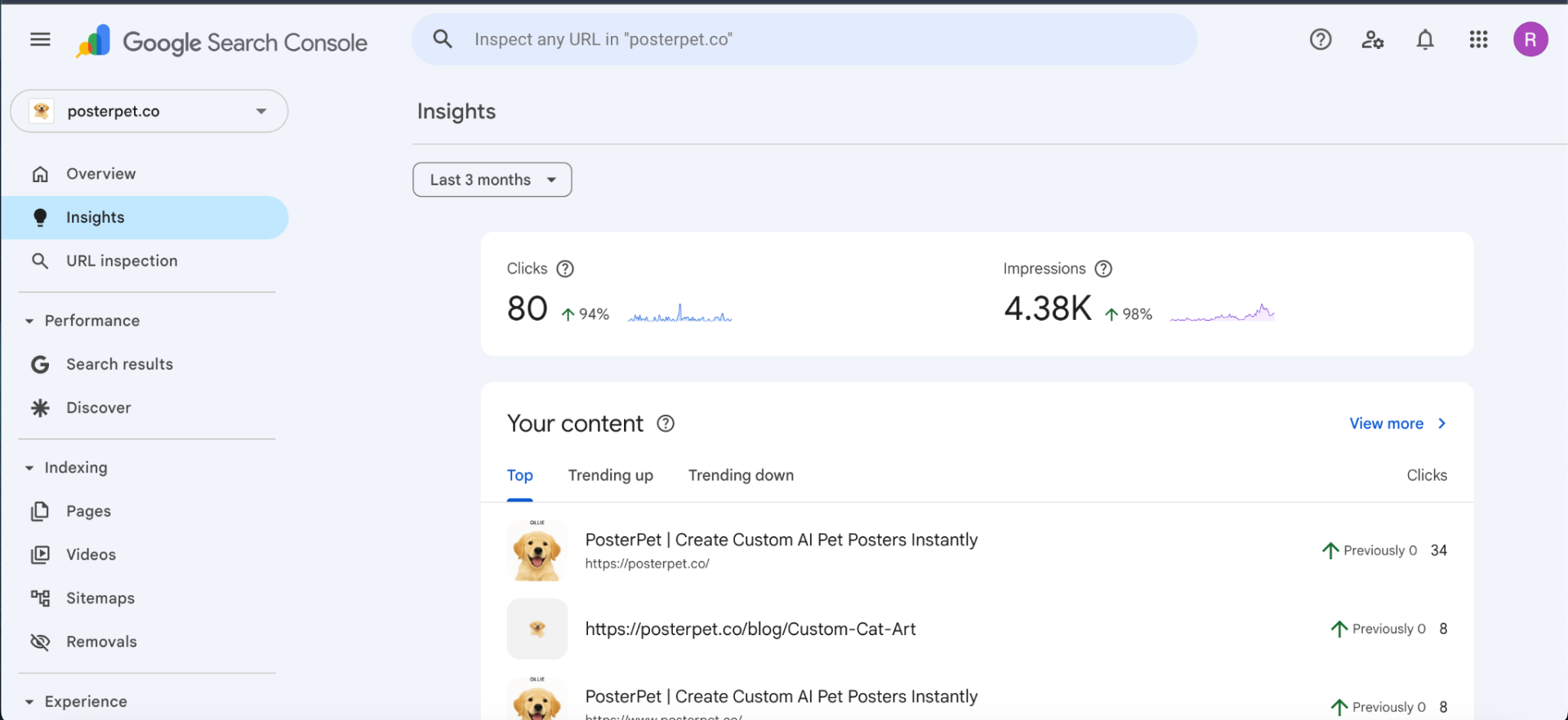Click the golden retriever thumbnail of first result
This screenshot has width=1568, height=720.
coord(537,550)
